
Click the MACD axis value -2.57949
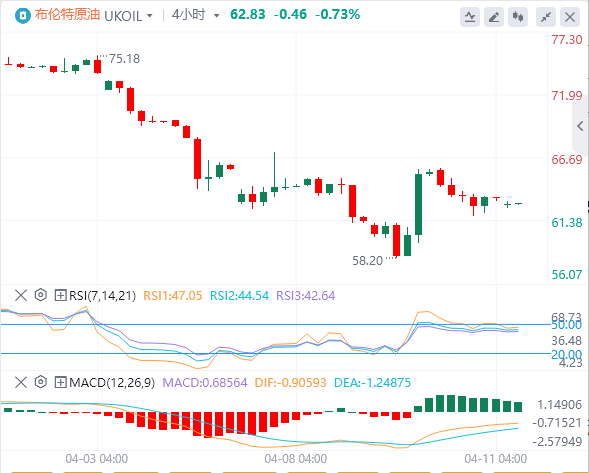coord(557,441)
